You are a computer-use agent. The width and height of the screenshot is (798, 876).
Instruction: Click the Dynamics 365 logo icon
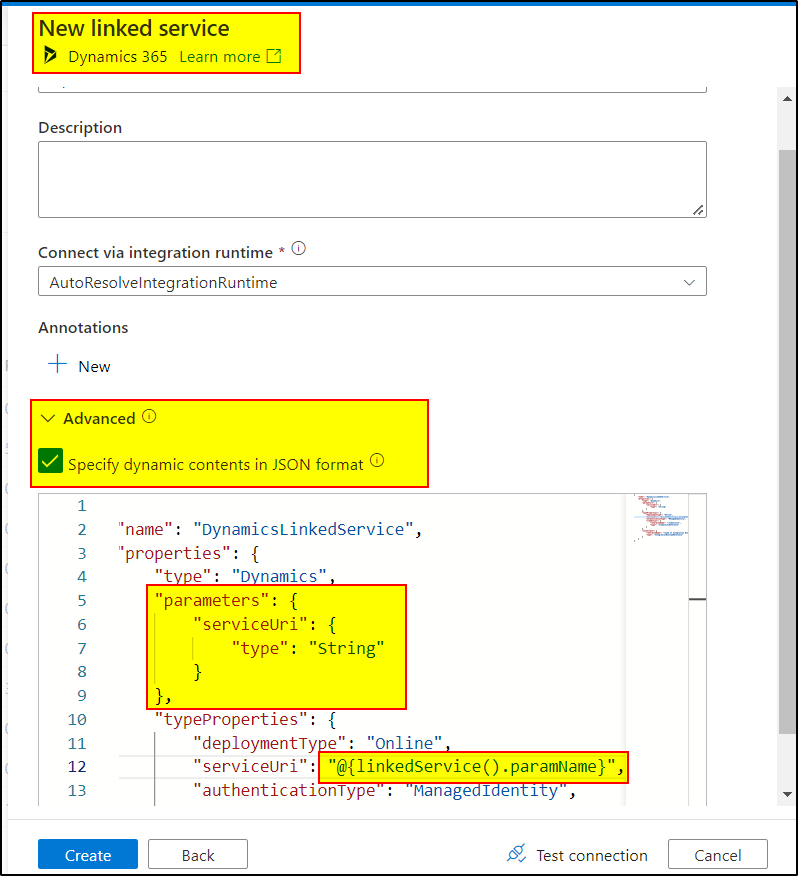click(x=50, y=55)
